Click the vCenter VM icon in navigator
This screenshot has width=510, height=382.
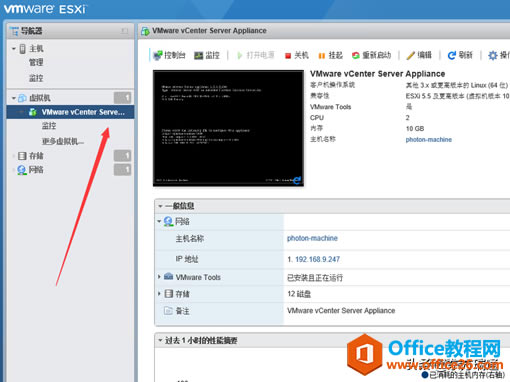[33, 112]
